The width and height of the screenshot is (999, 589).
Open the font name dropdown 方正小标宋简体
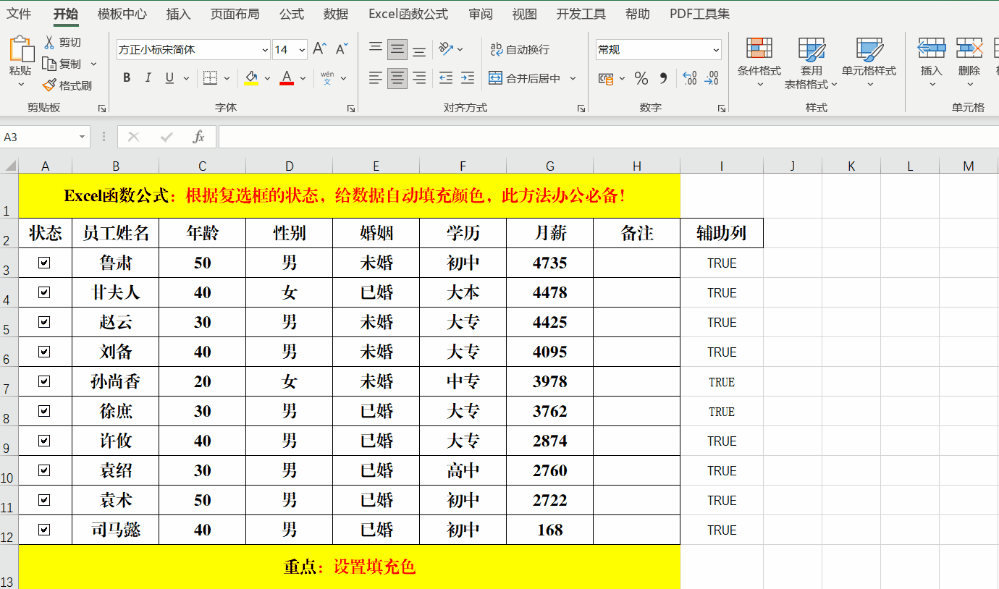click(265, 50)
